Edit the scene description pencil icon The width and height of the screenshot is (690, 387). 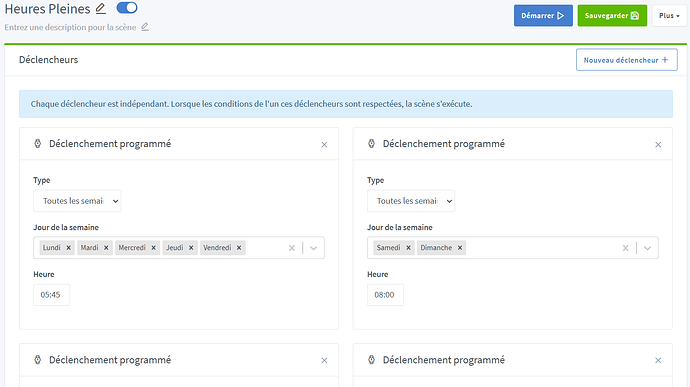coord(145,27)
